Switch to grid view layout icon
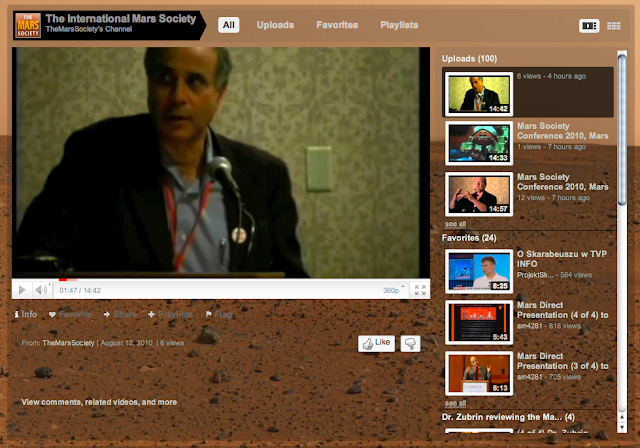This screenshot has height=448, width=640. (x=613, y=26)
